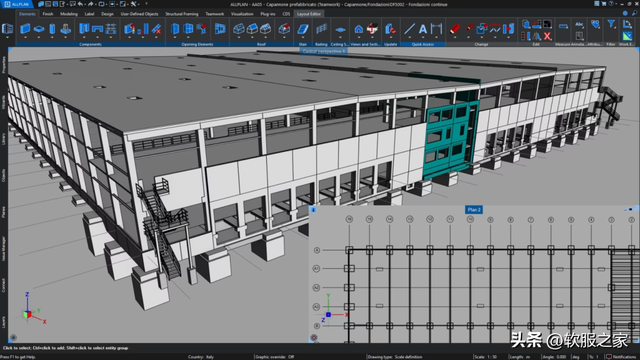Image resolution: width=640 pixels, height=360 pixels.
Task: Select the Ceiling surface tool icon
Action: [x=340, y=29]
